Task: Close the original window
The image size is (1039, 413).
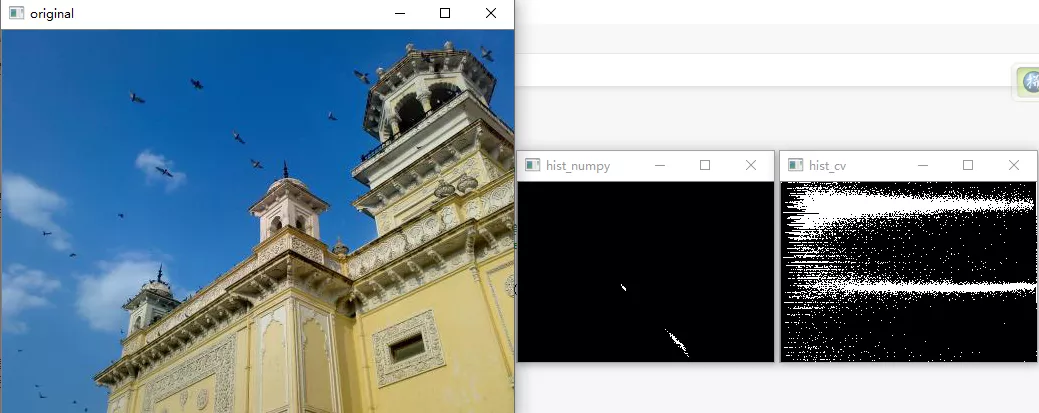Action: [490, 13]
